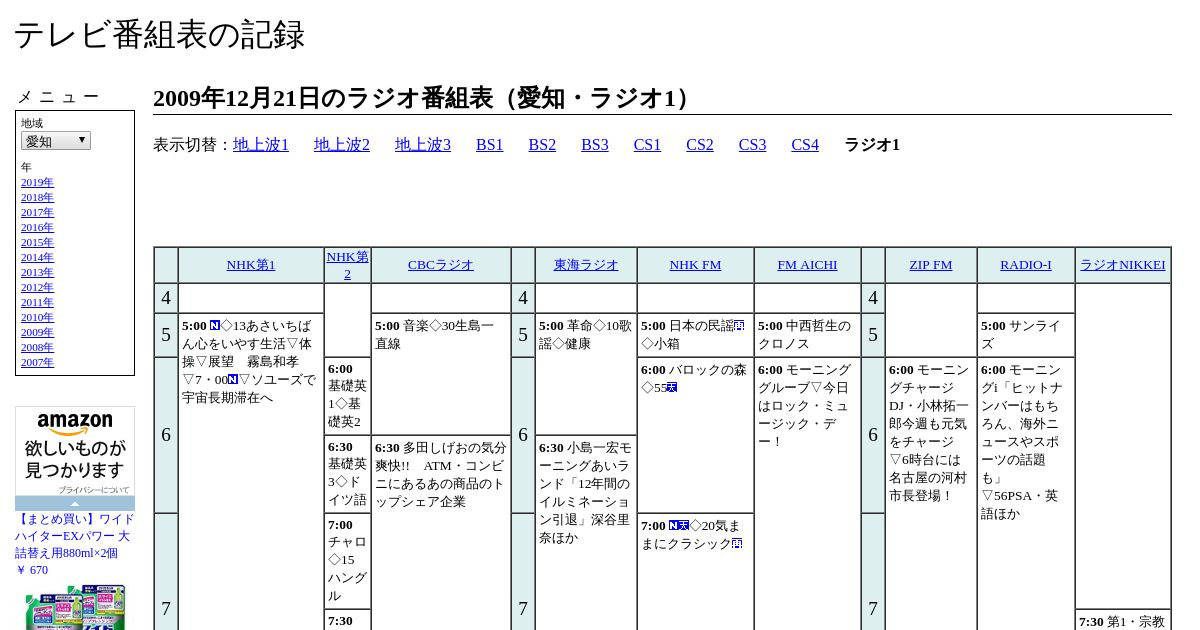Select RADIO-I 5:00 サンライズ cell
This screenshot has height=630, width=1200.
click(1026, 335)
